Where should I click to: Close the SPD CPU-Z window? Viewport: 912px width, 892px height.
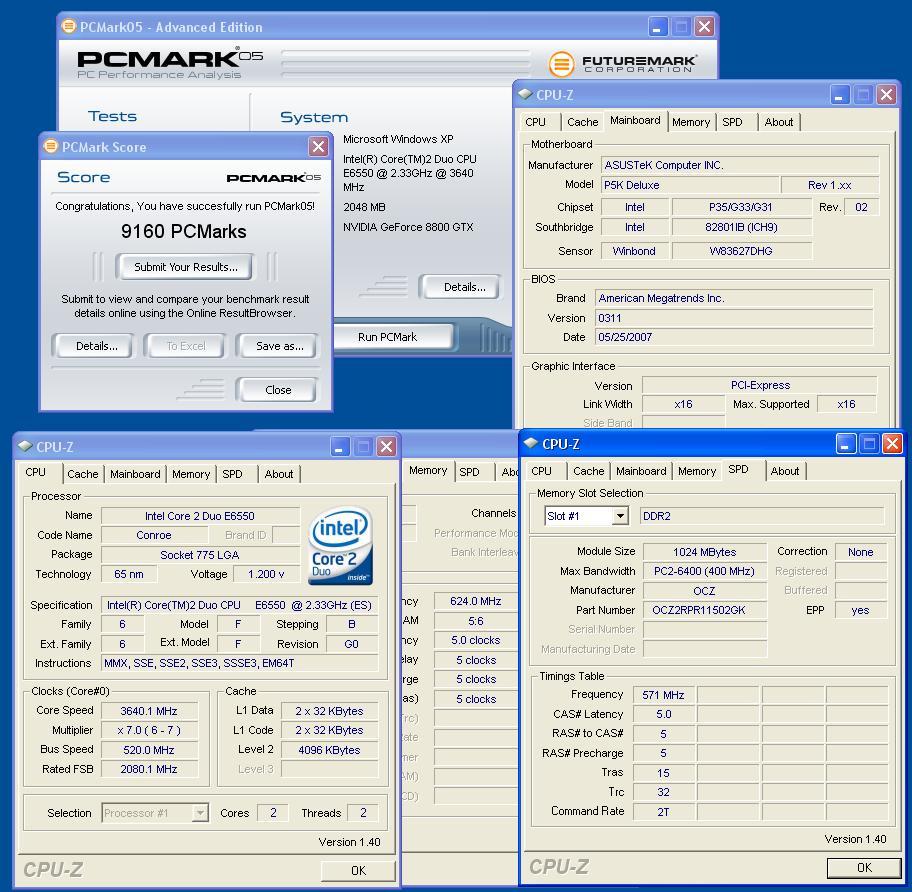click(892, 444)
